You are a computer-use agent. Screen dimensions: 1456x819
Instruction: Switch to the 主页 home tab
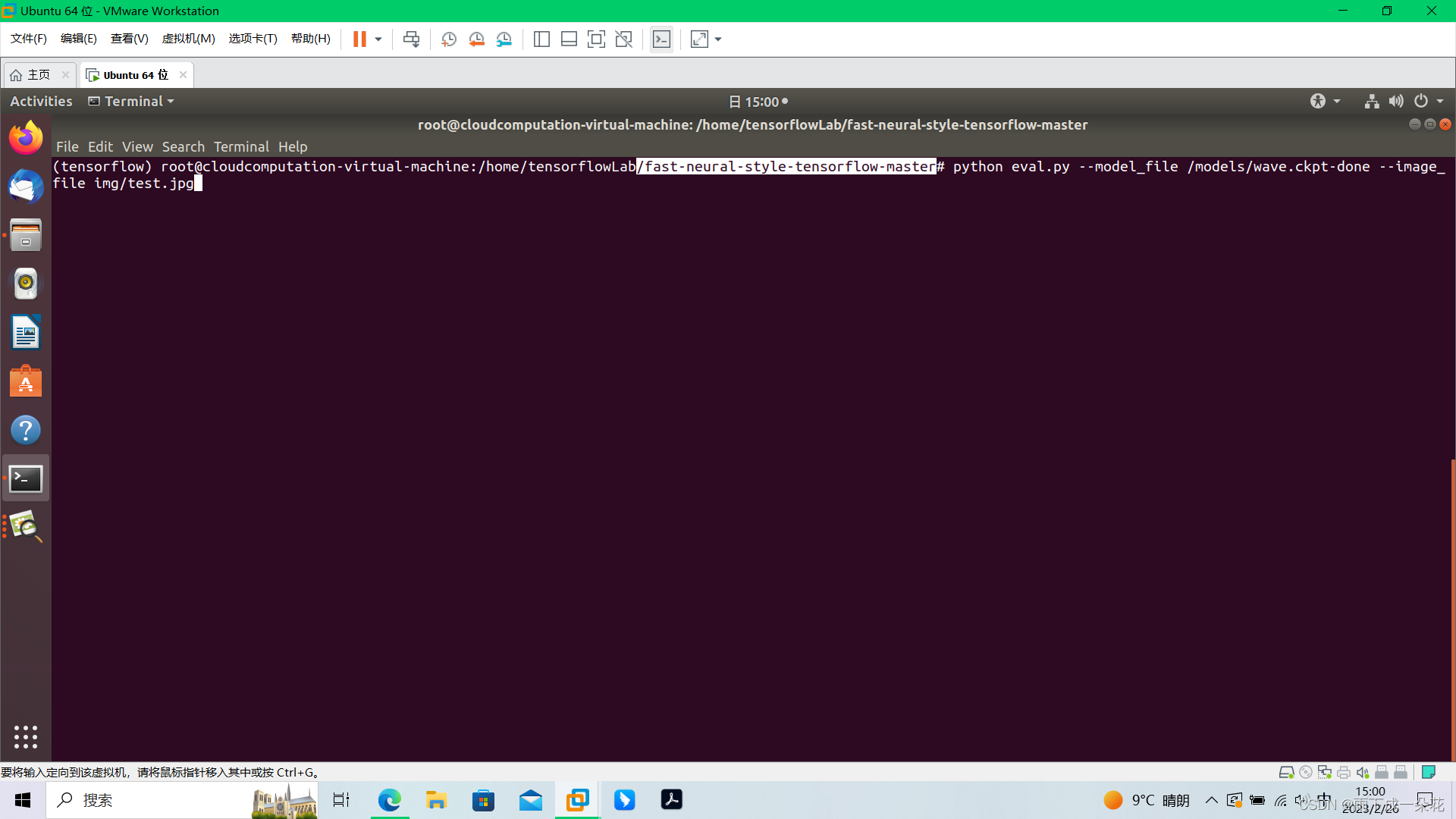point(38,75)
